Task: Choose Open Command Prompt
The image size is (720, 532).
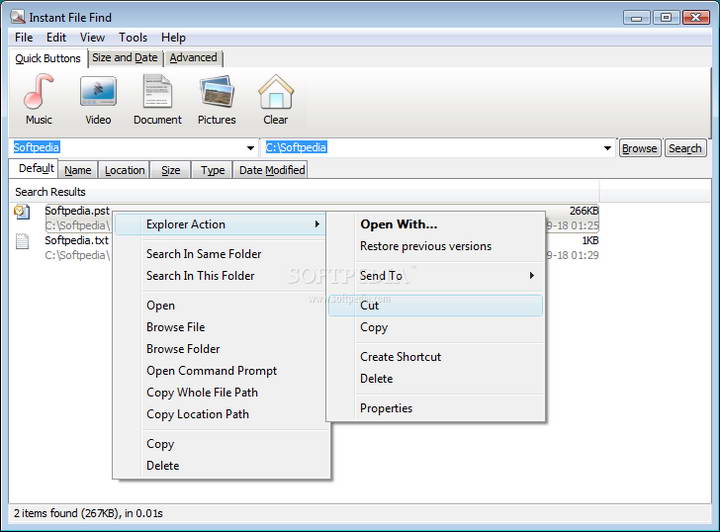Action: point(211,371)
